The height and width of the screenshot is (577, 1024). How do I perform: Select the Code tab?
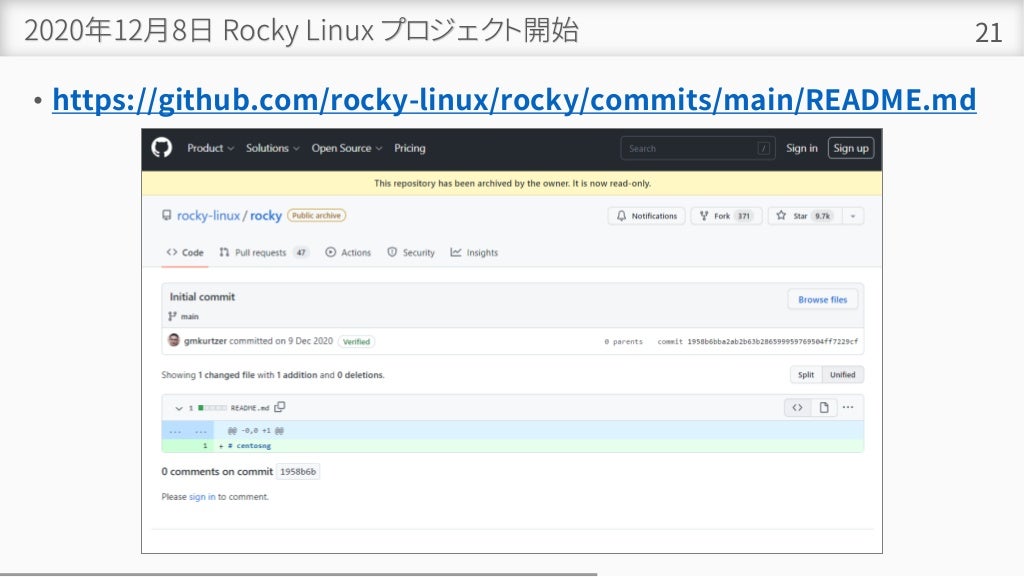(185, 253)
